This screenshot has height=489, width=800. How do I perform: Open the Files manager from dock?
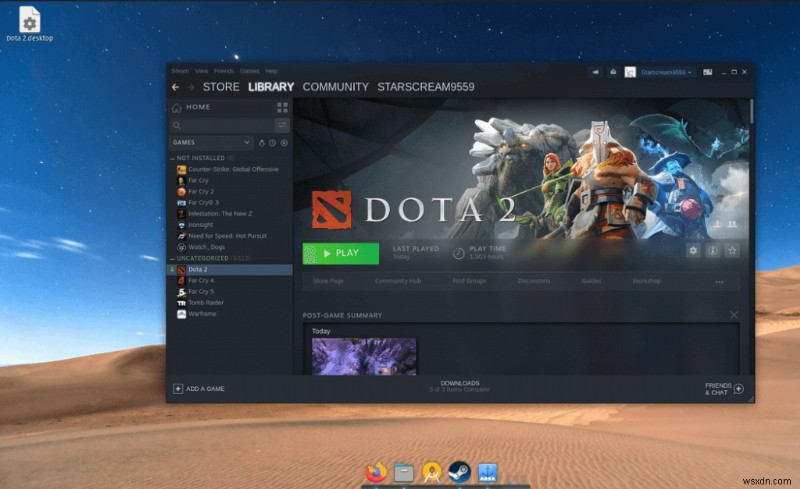(404, 473)
